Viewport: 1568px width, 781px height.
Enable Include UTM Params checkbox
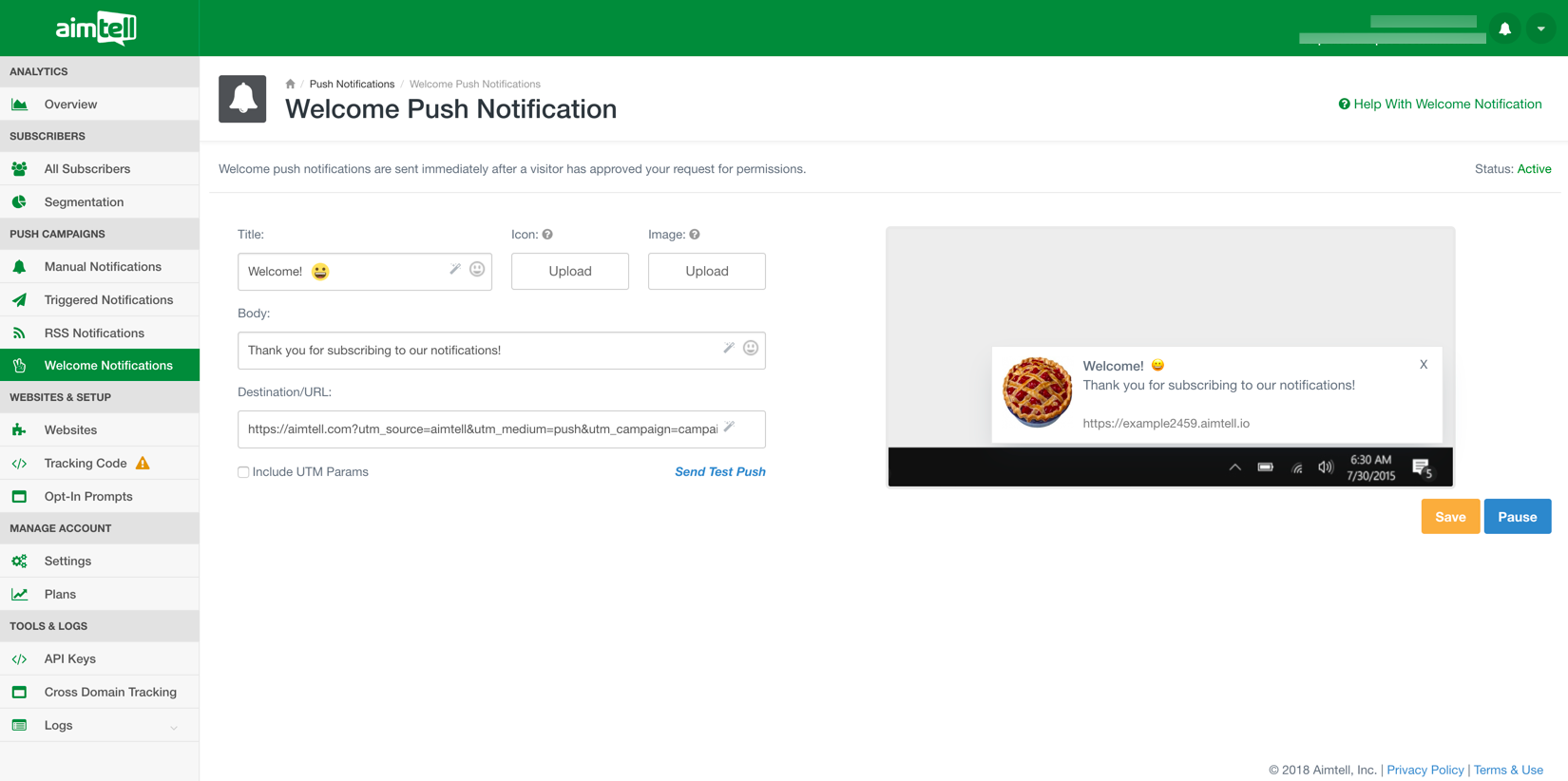[x=243, y=472]
